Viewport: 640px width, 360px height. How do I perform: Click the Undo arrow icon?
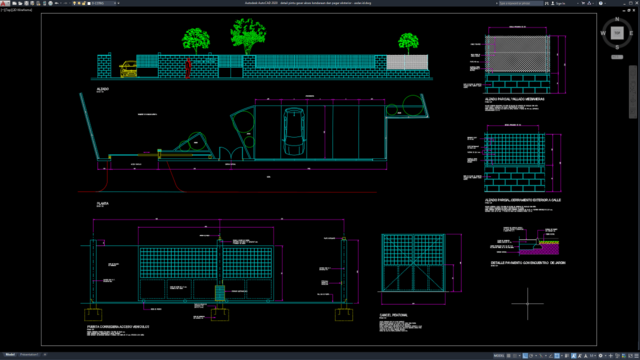click(57, 3)
